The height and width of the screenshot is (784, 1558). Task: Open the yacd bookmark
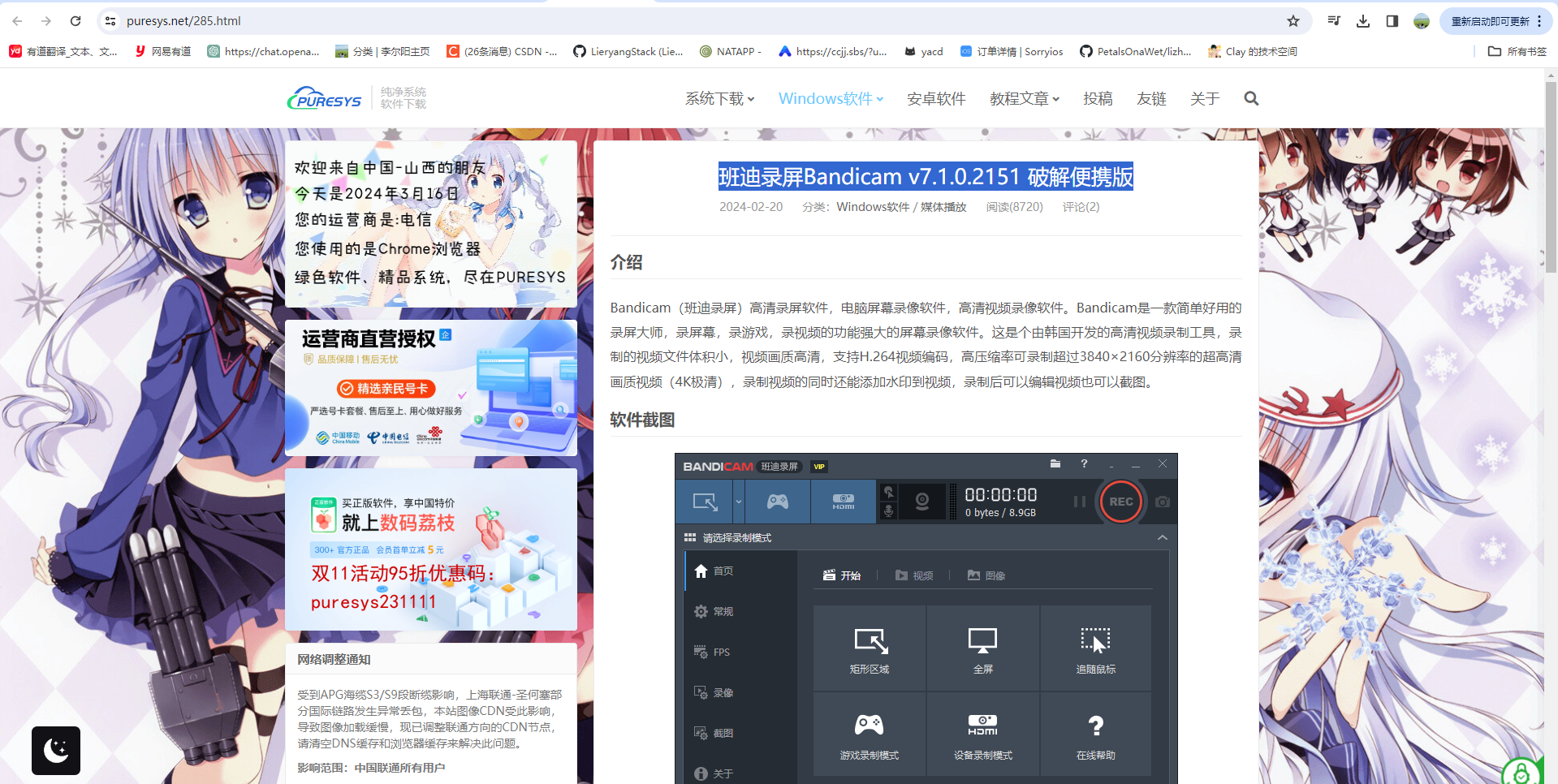click(x=924, y=51)
